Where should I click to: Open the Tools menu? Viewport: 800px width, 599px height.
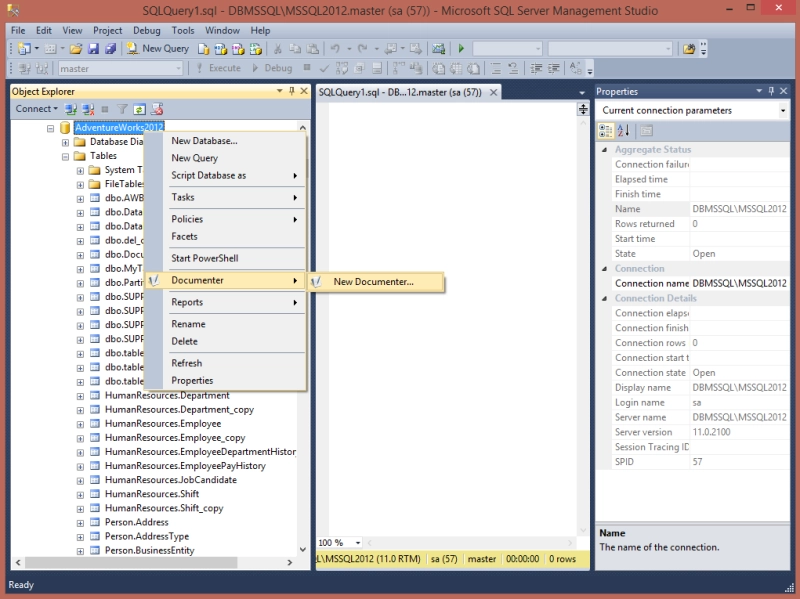(x=183, y=31)
